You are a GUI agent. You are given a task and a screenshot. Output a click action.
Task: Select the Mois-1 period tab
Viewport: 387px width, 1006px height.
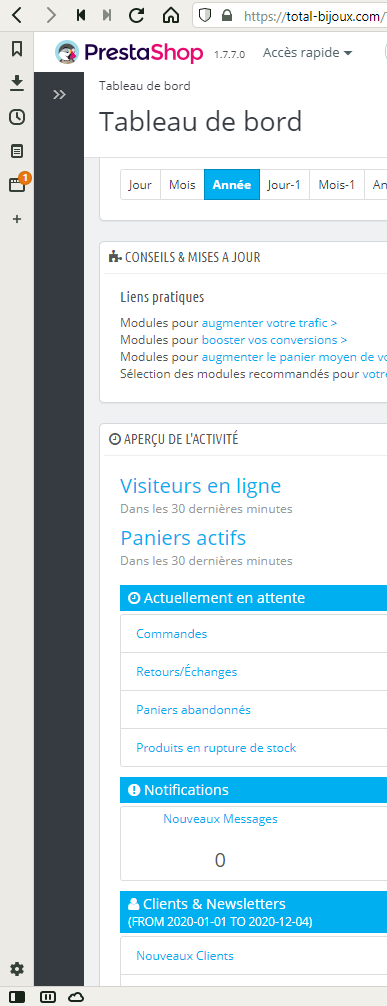pos(337,185)
